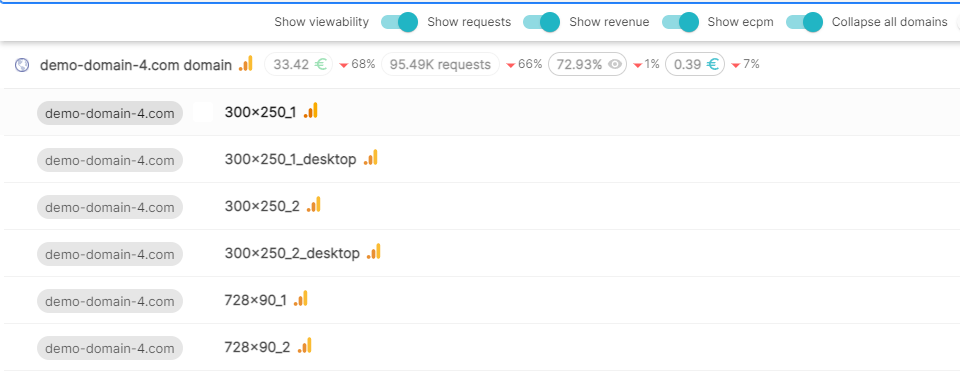Select the 0.39 € ecpm badge
Screen dimensions: 960x379
tap(695, 64)
